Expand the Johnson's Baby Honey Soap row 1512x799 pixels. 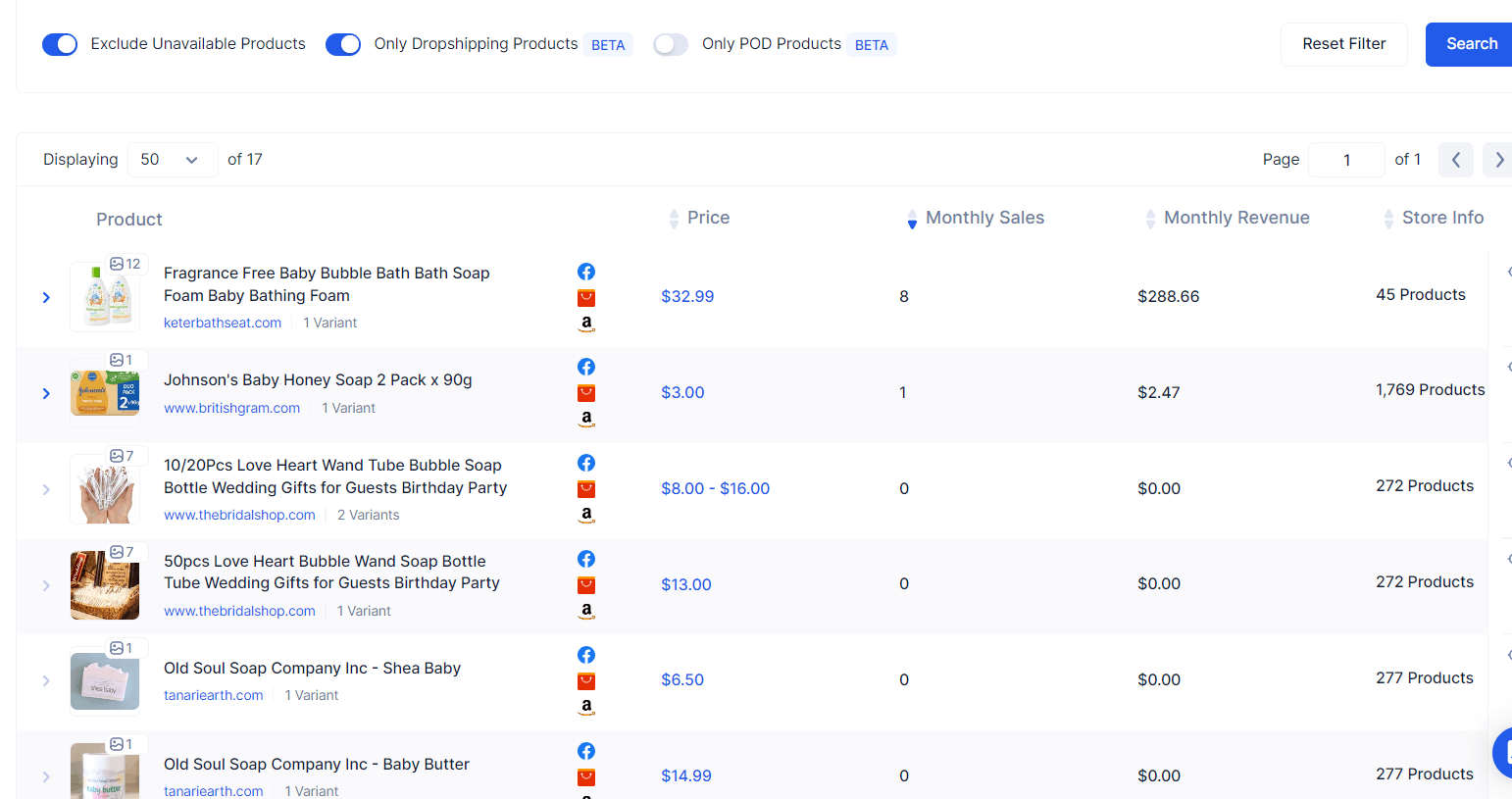(45, 392)
